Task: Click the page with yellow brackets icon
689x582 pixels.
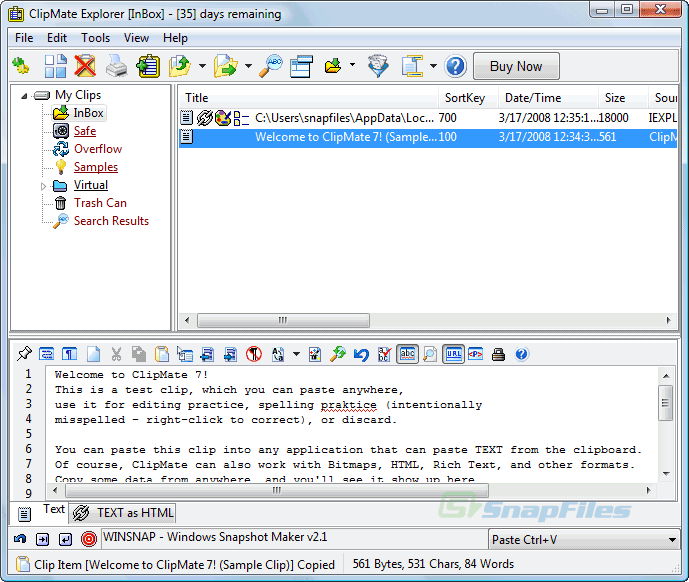Action: tap(413, 66)
